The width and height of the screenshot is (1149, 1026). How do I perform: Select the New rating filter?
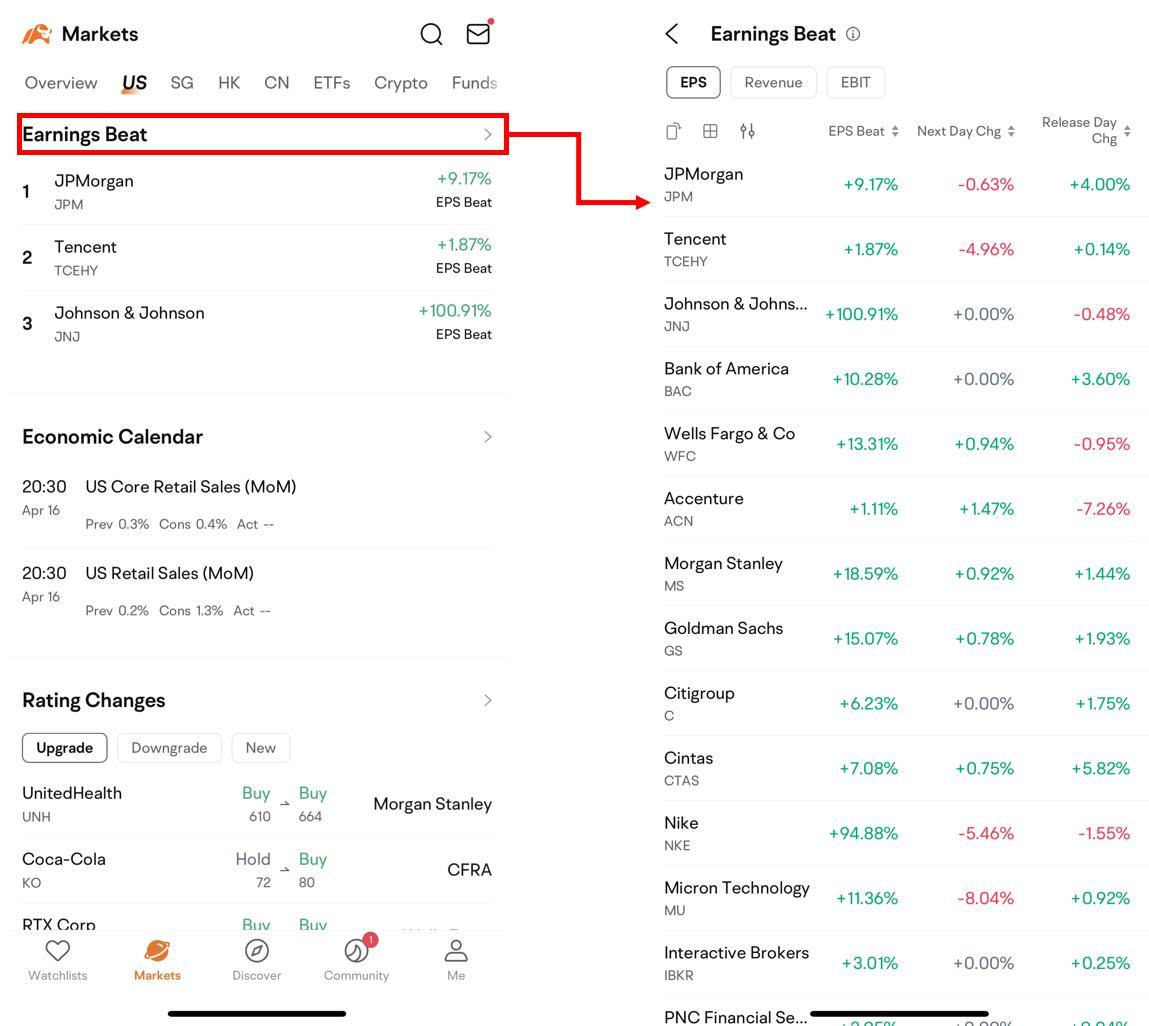tap(261, 748)
